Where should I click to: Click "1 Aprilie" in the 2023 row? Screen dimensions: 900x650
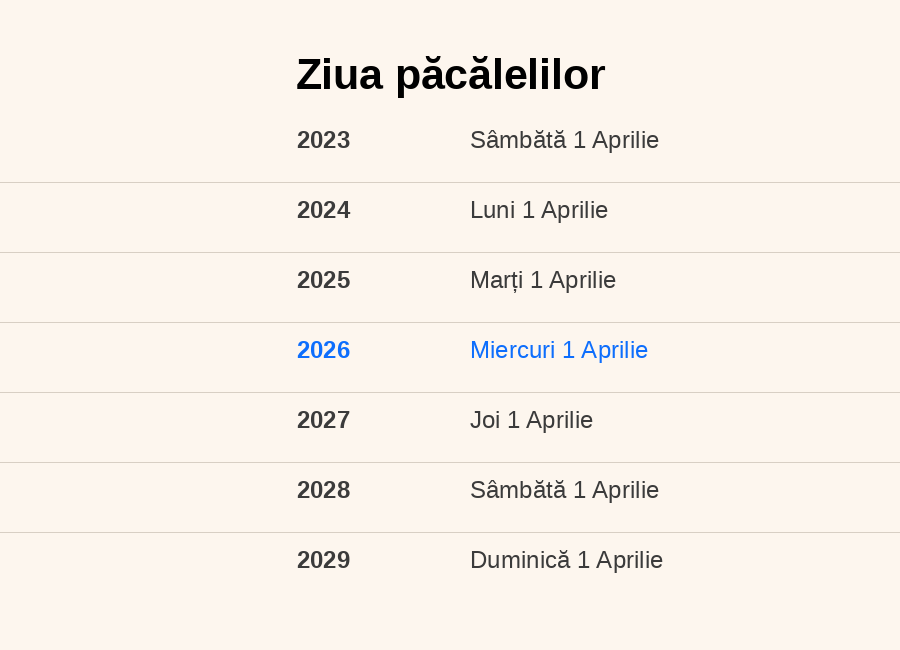616,140
